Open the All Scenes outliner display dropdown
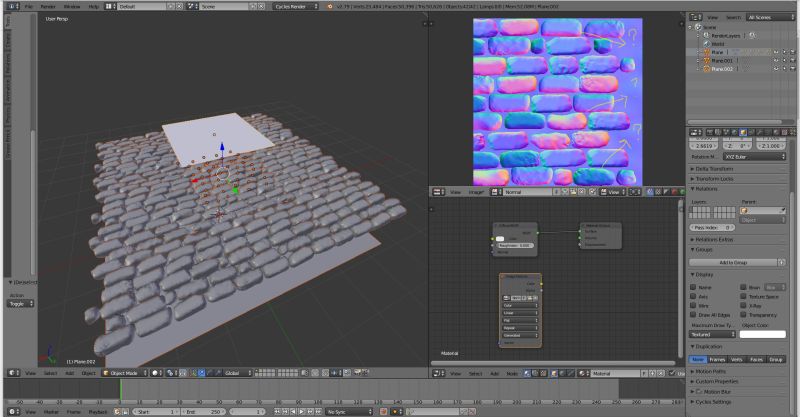This screenshot has width=800, height=417. click(770, 17)
